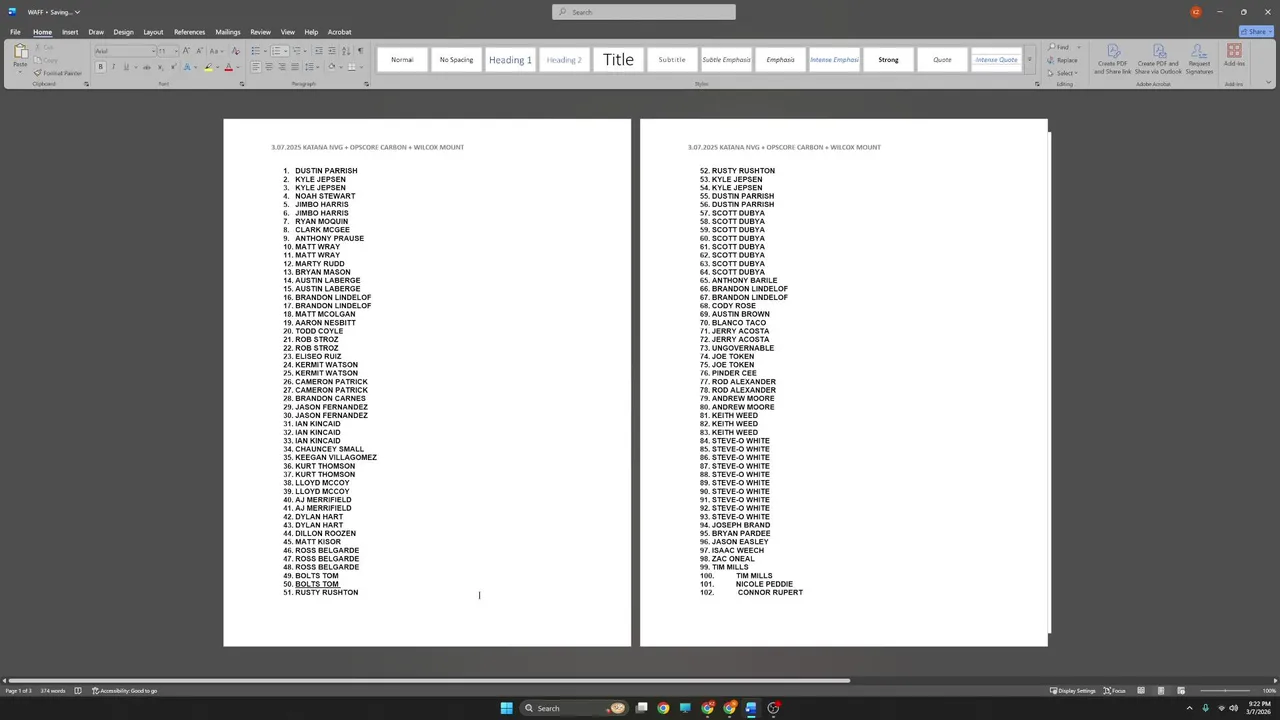Apply the Title style
This screenshot has height=720, width=1280.
618,60
